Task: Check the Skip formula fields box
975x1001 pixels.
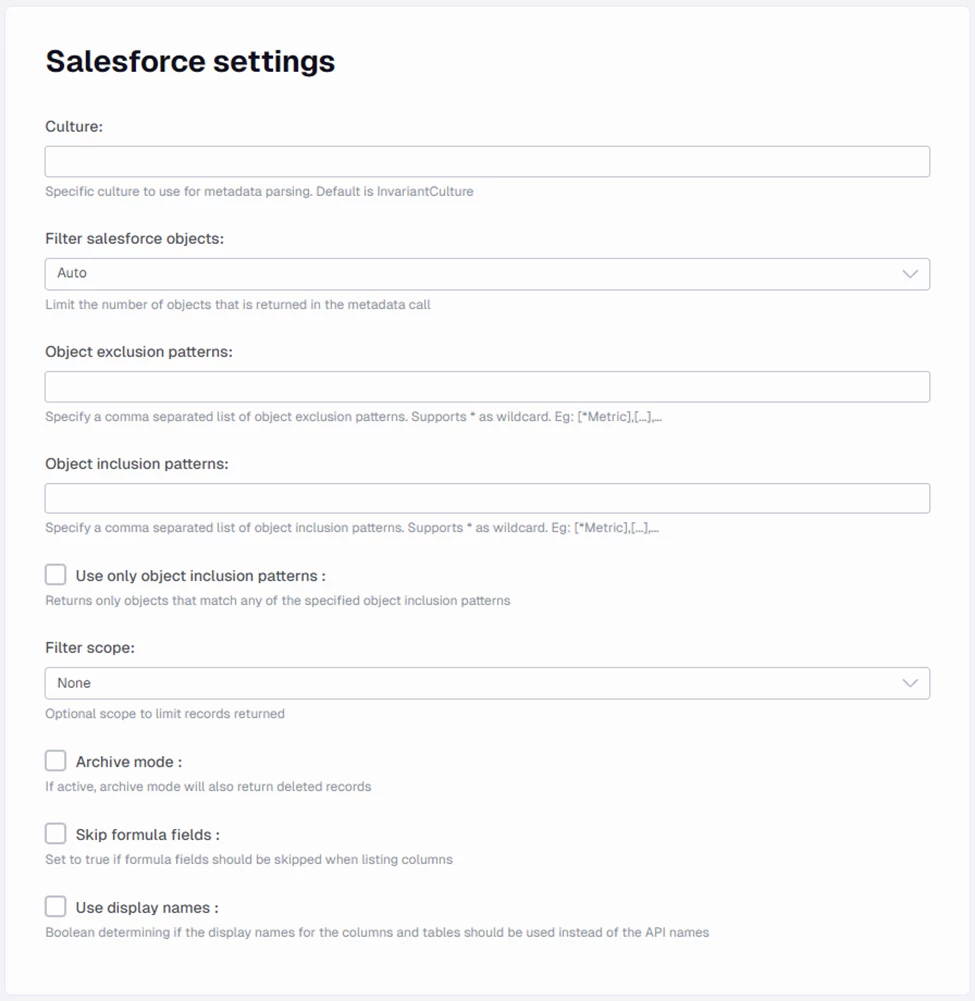Action: pyautogui.click(x=56, y=834)
